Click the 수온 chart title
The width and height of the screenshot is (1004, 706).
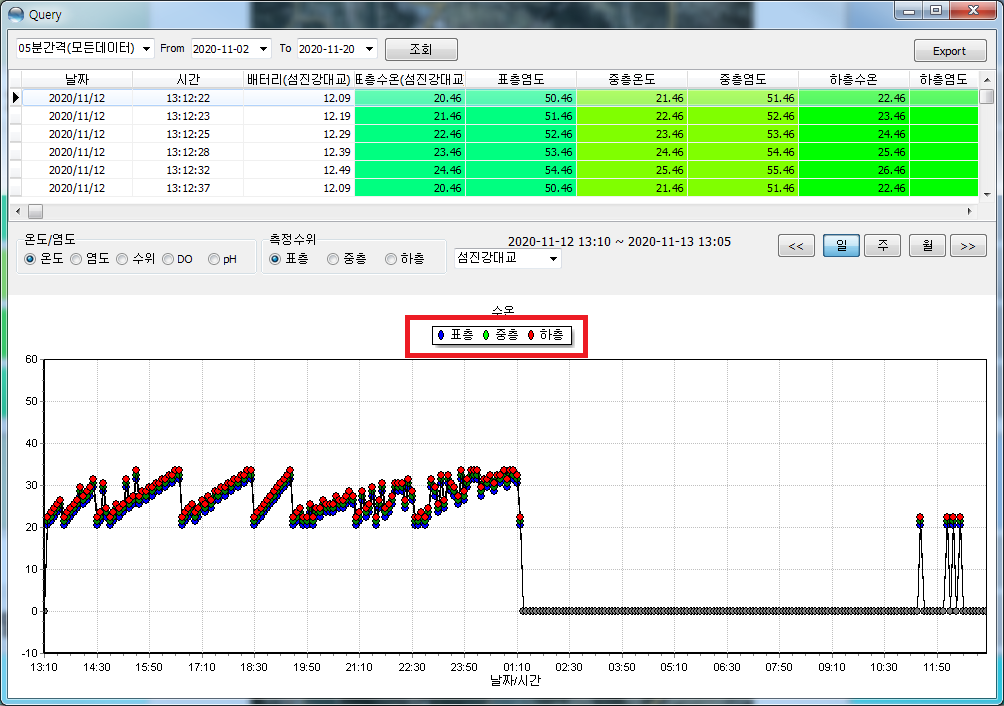[x=503, y=310]
